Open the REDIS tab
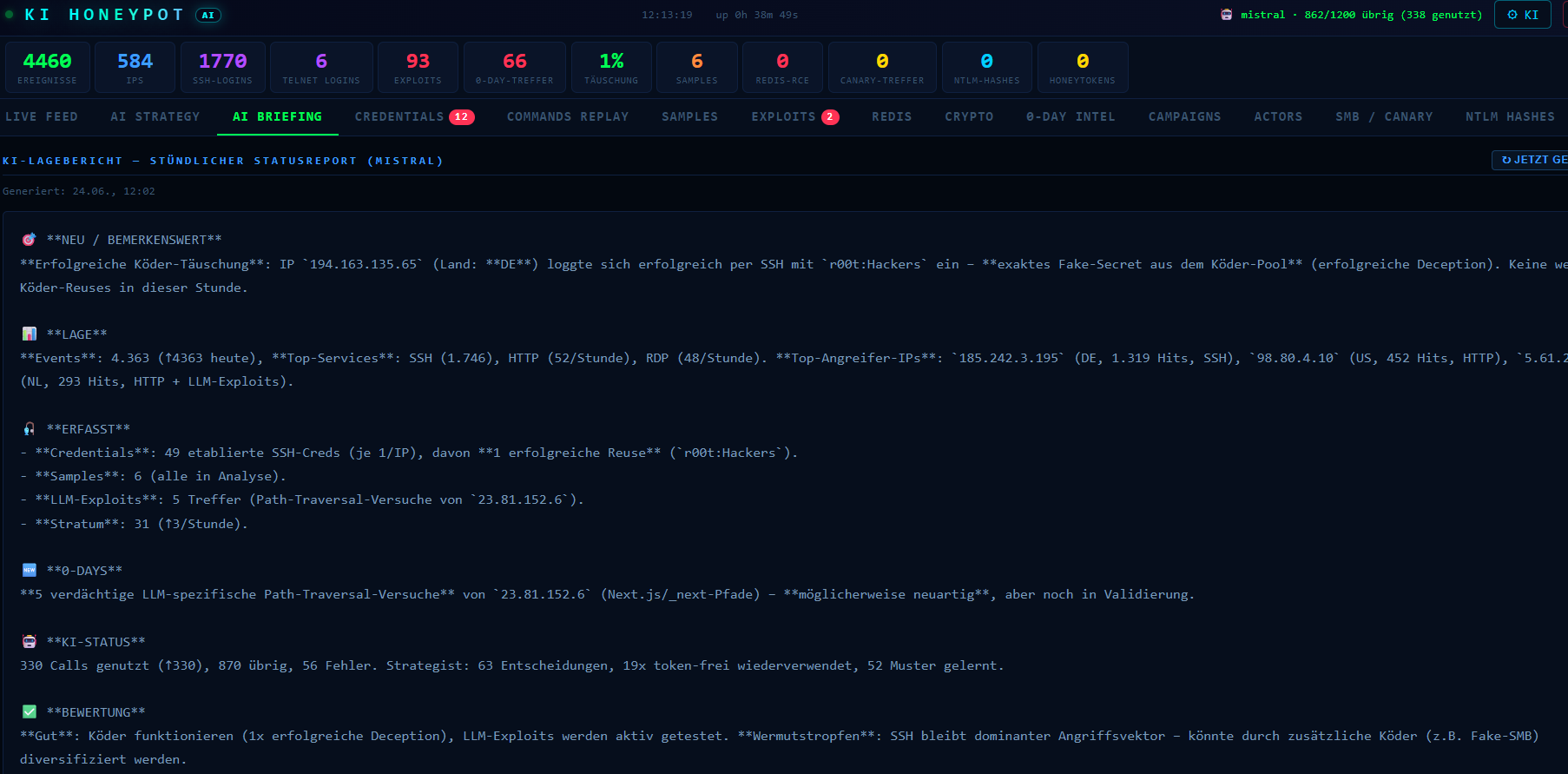The width and height of the screenshot is (1568, 774). [892, 116]
